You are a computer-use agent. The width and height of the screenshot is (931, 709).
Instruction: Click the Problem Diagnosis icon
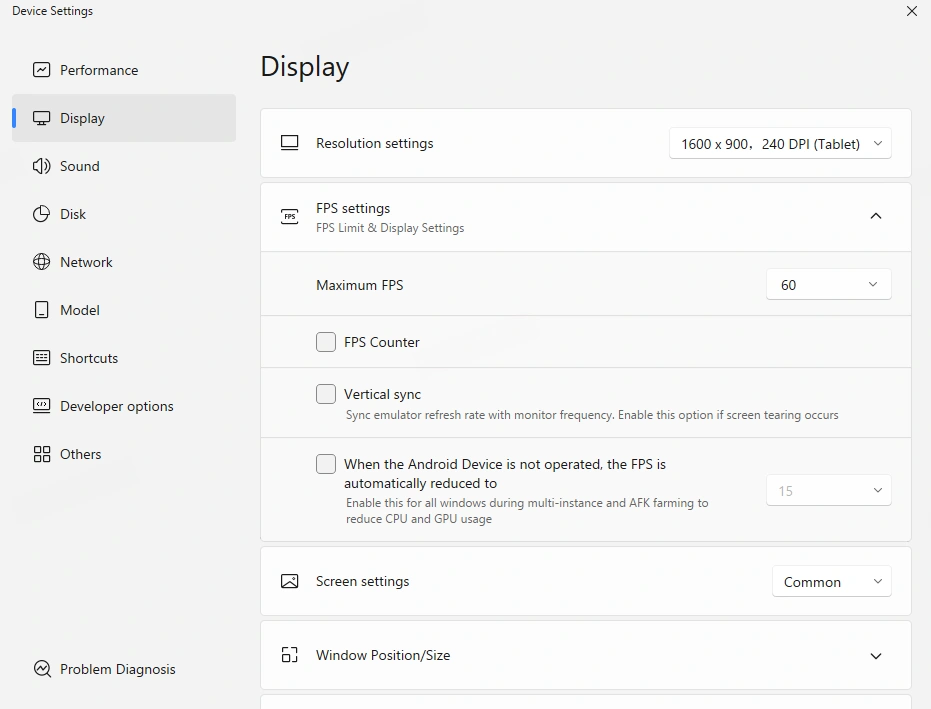pyautogui.click(x=42, y=669)
